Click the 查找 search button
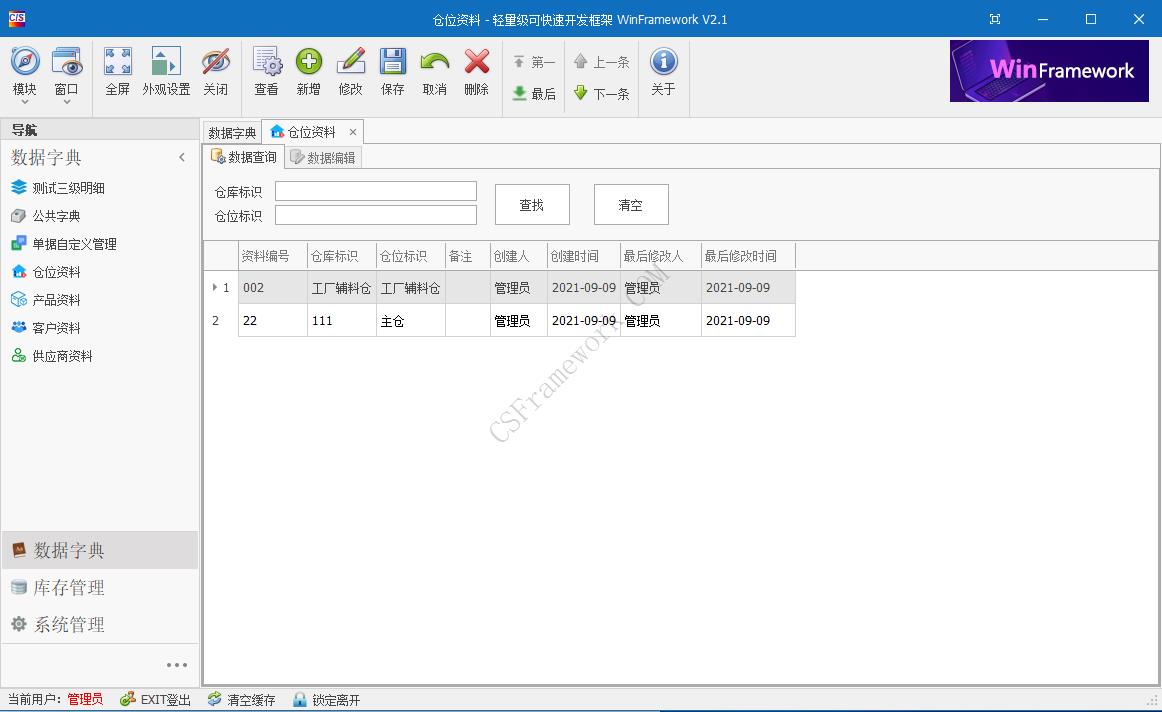The width and height of the screenshot is (1162, 712). click(531, 204)
